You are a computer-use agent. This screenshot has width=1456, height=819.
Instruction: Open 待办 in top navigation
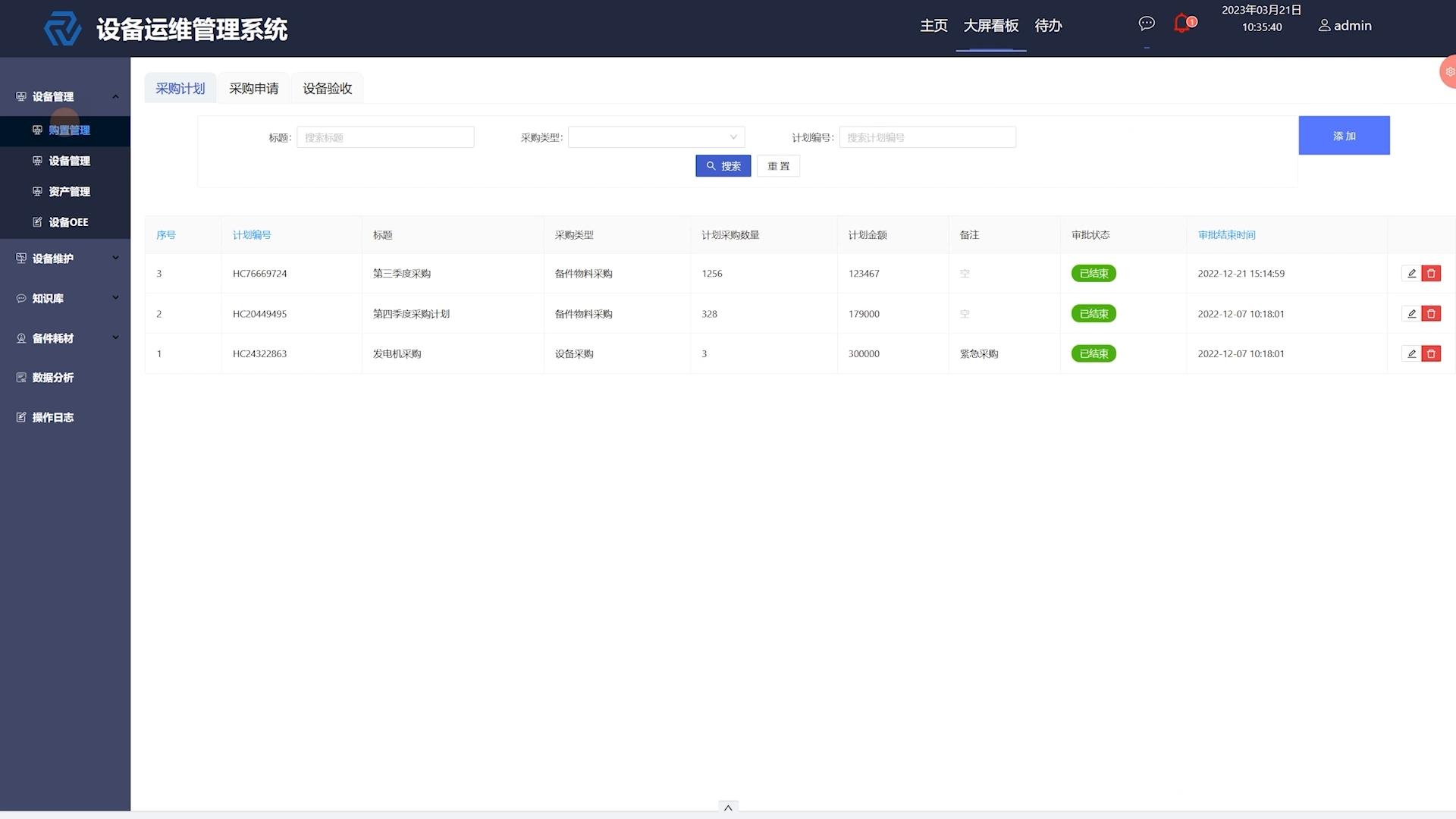click(1048, 26)
